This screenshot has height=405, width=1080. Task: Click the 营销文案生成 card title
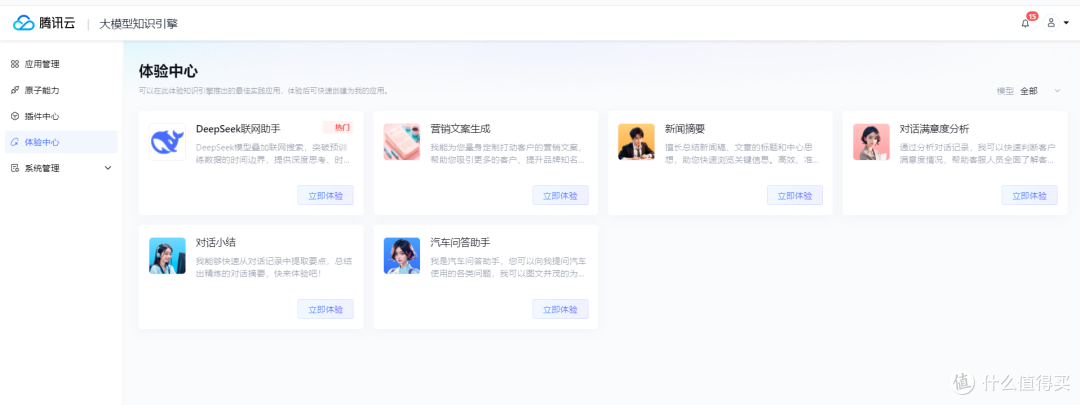coord(461,129)
